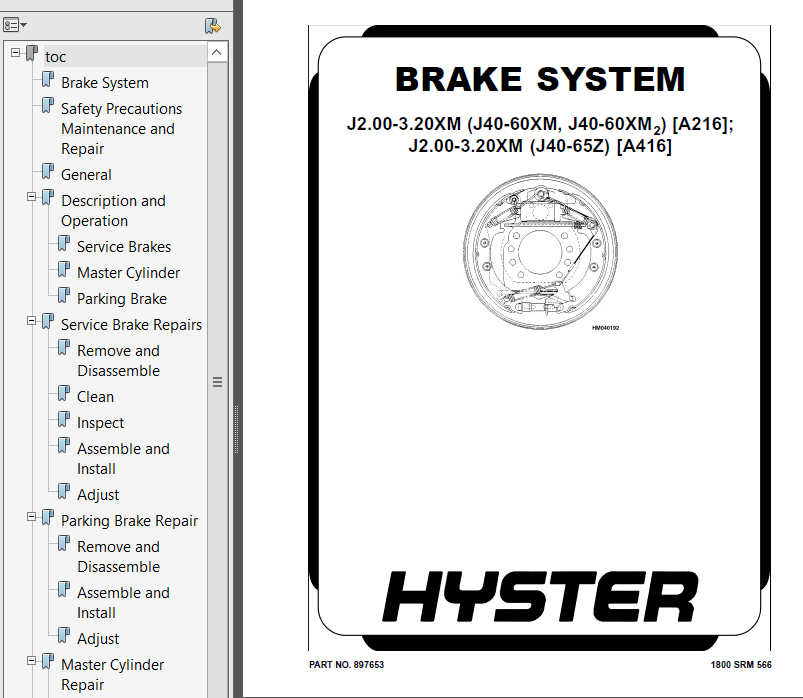This screenshot has height=698, width=803.
Task: Click the bookmark icon beside Service Brakes
Action: click(x=64, y=243)
